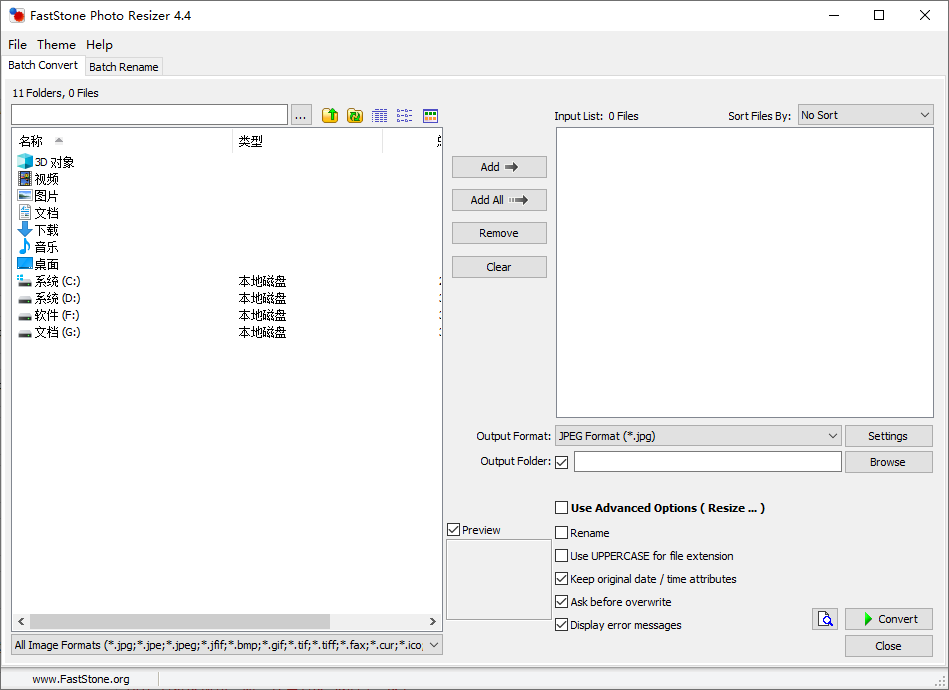
Task: Switch to details list view icon
Action: pos(380,116)
